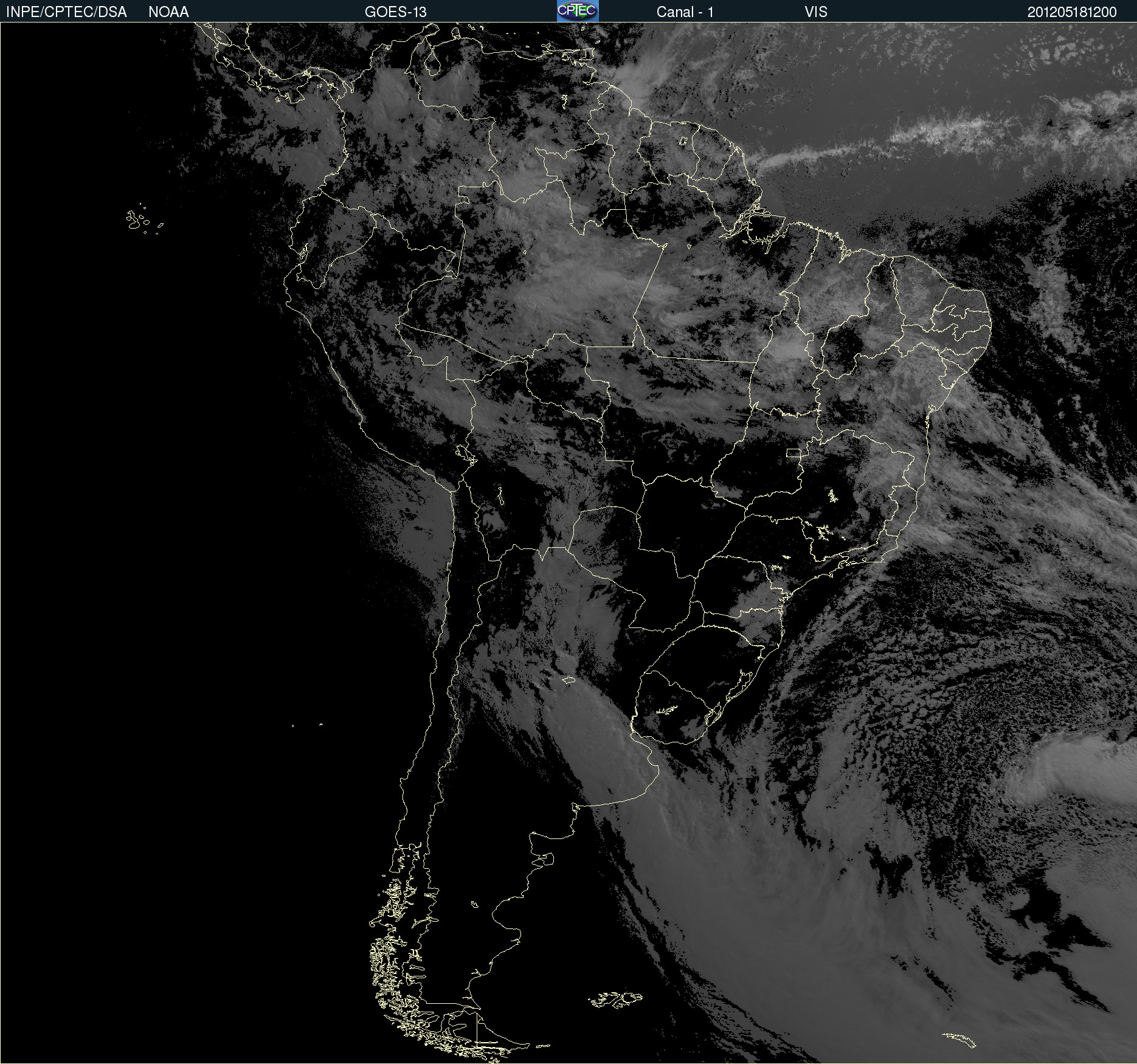The height and width of the screenshot is (1064, 1137).
Task: Click the 201205181200 timestamp
Action: pos(1072,12)
